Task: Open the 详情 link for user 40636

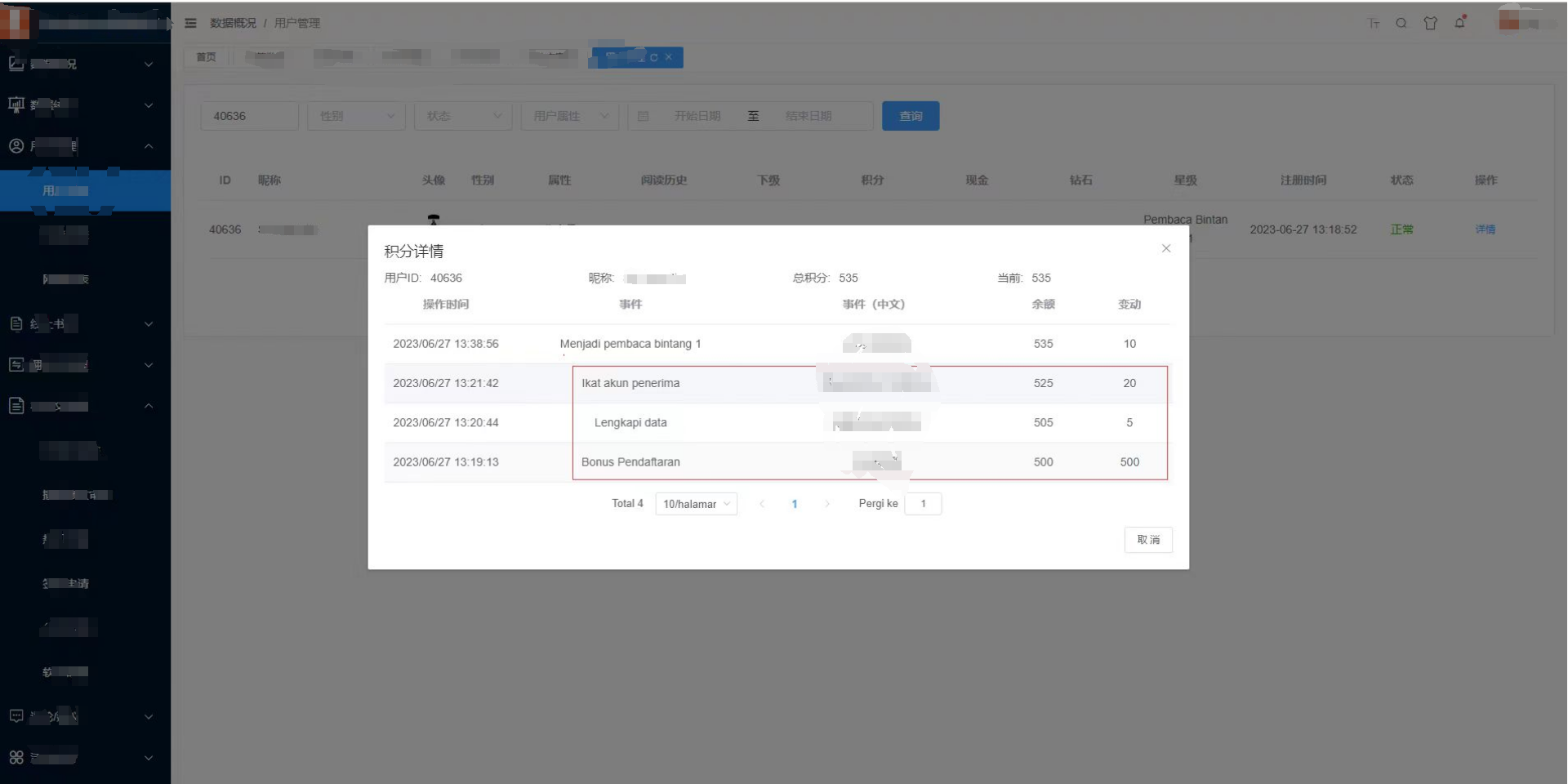Action: pyautogui.click(x=1486, y=229)
